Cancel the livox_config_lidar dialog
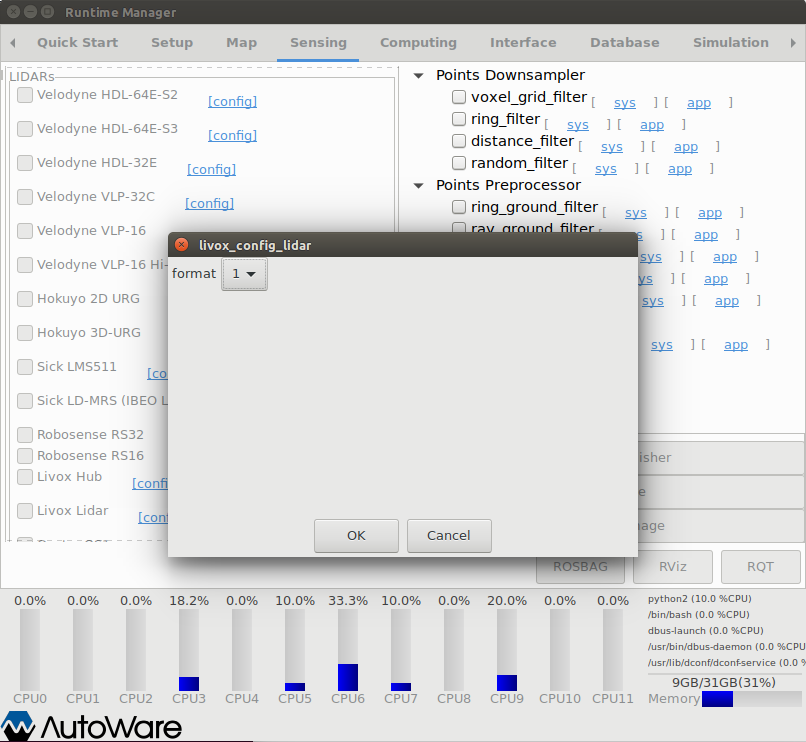The height and width of the screenshot is (742, 806). [449, 535]
